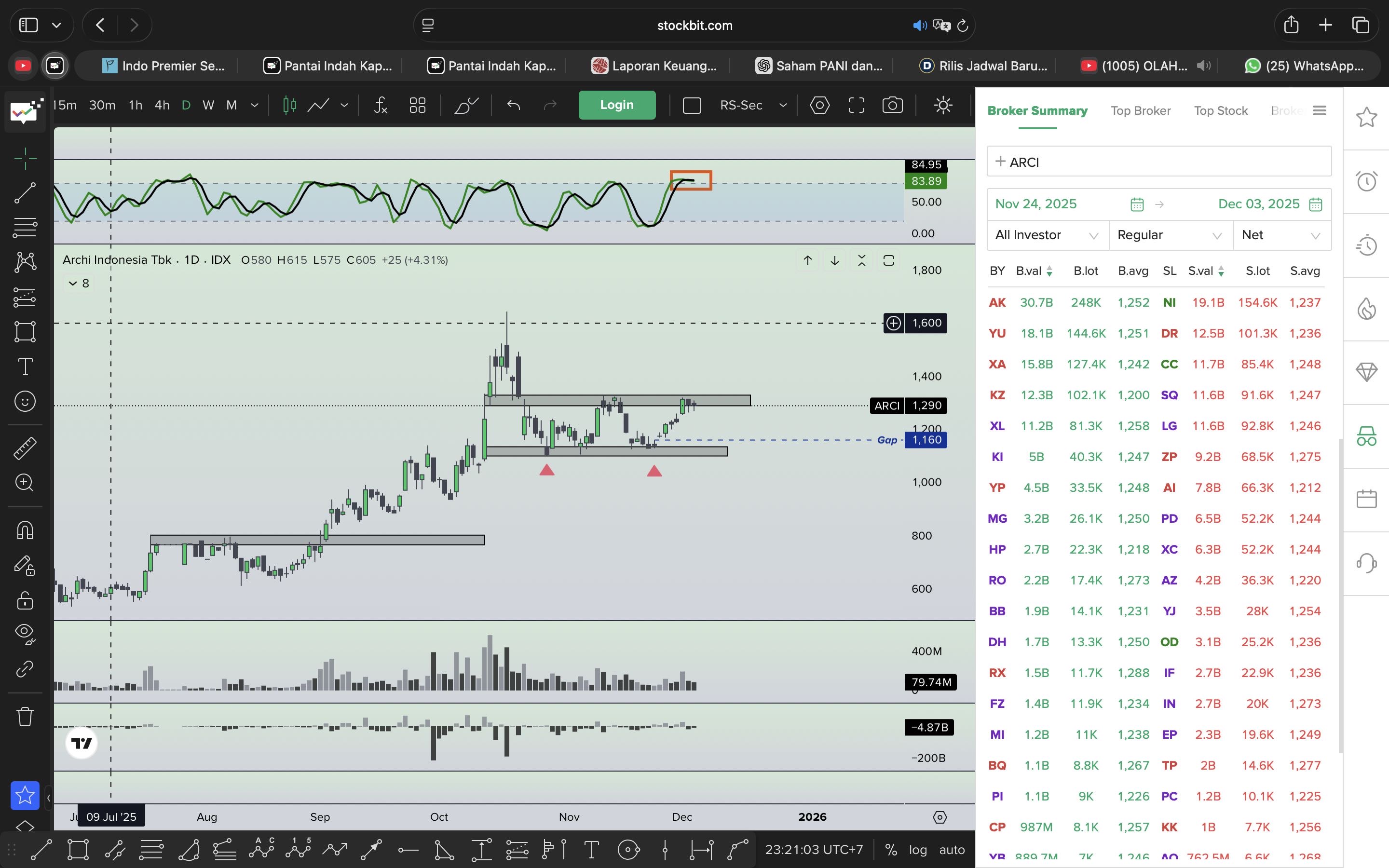Activate the ruler measure tool
The height and width of the screenshot is (868, 1389).
pos(25,448)
